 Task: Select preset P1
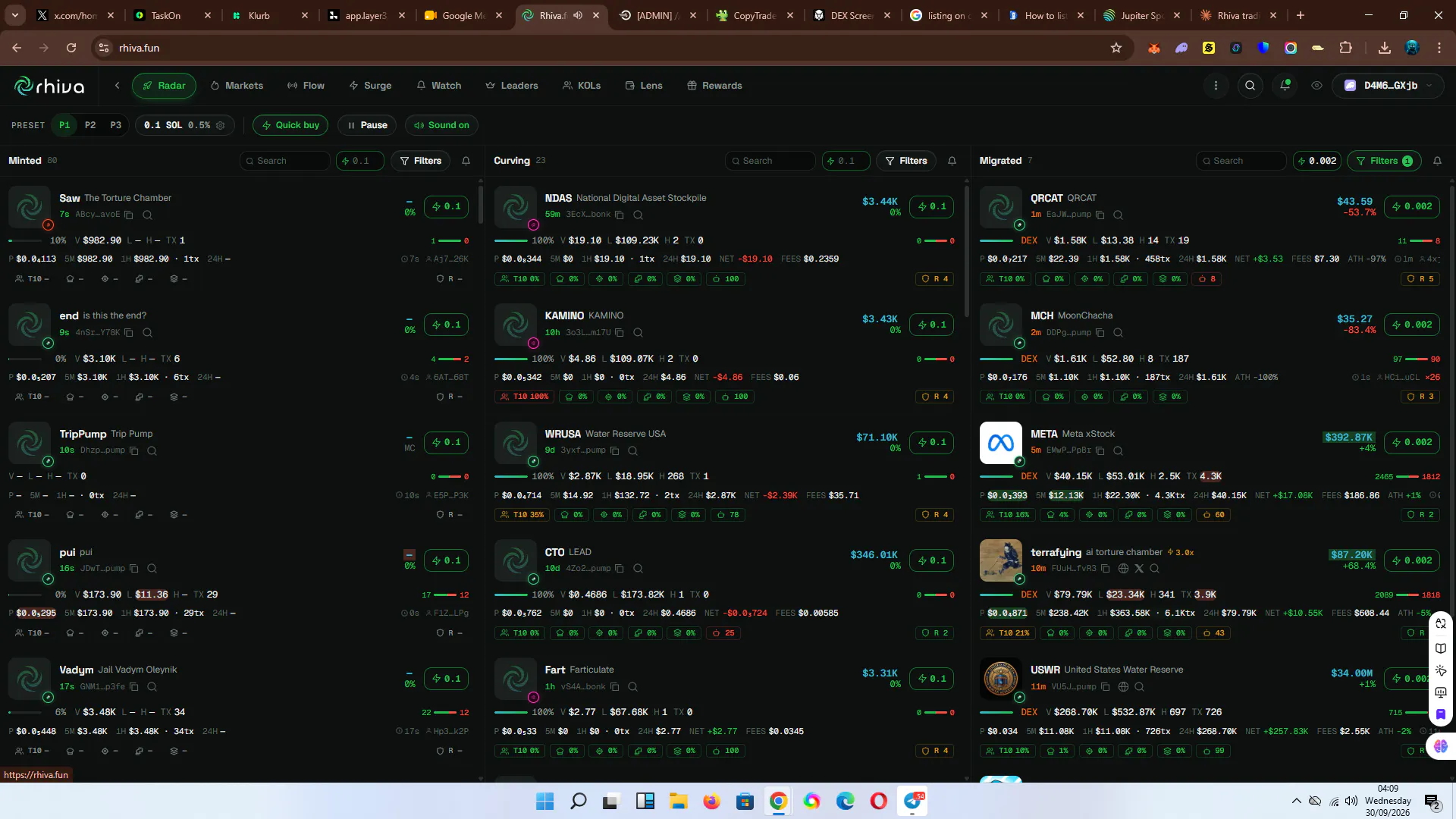point(64,125)
